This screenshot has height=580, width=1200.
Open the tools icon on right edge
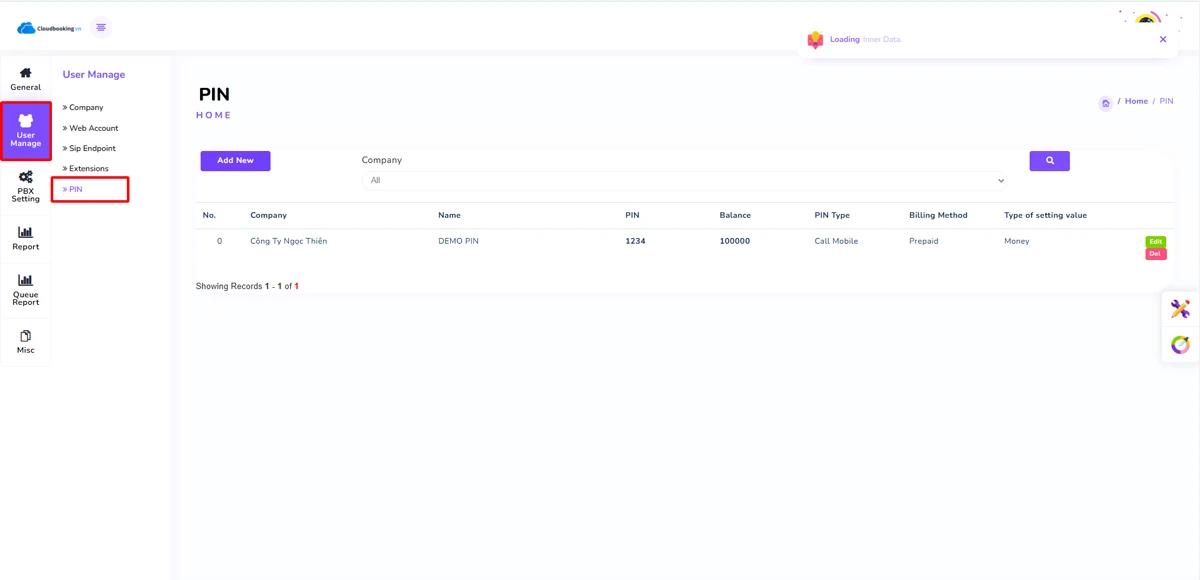[x=1180, y=309]
